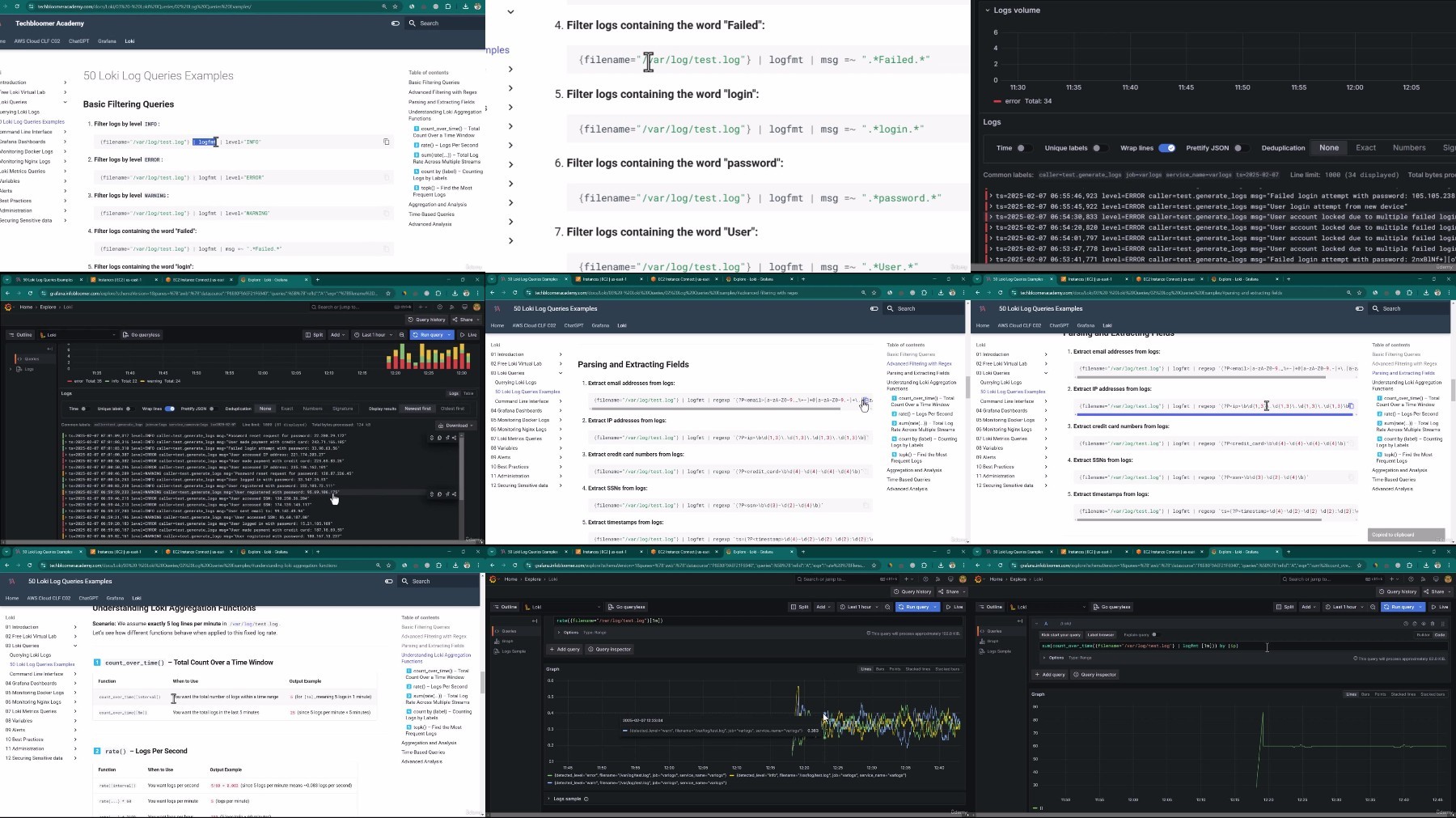Hide query A via eye icon, sum(count_over_time) frame
This screenshot has width=1456, height=818.
1424,624
